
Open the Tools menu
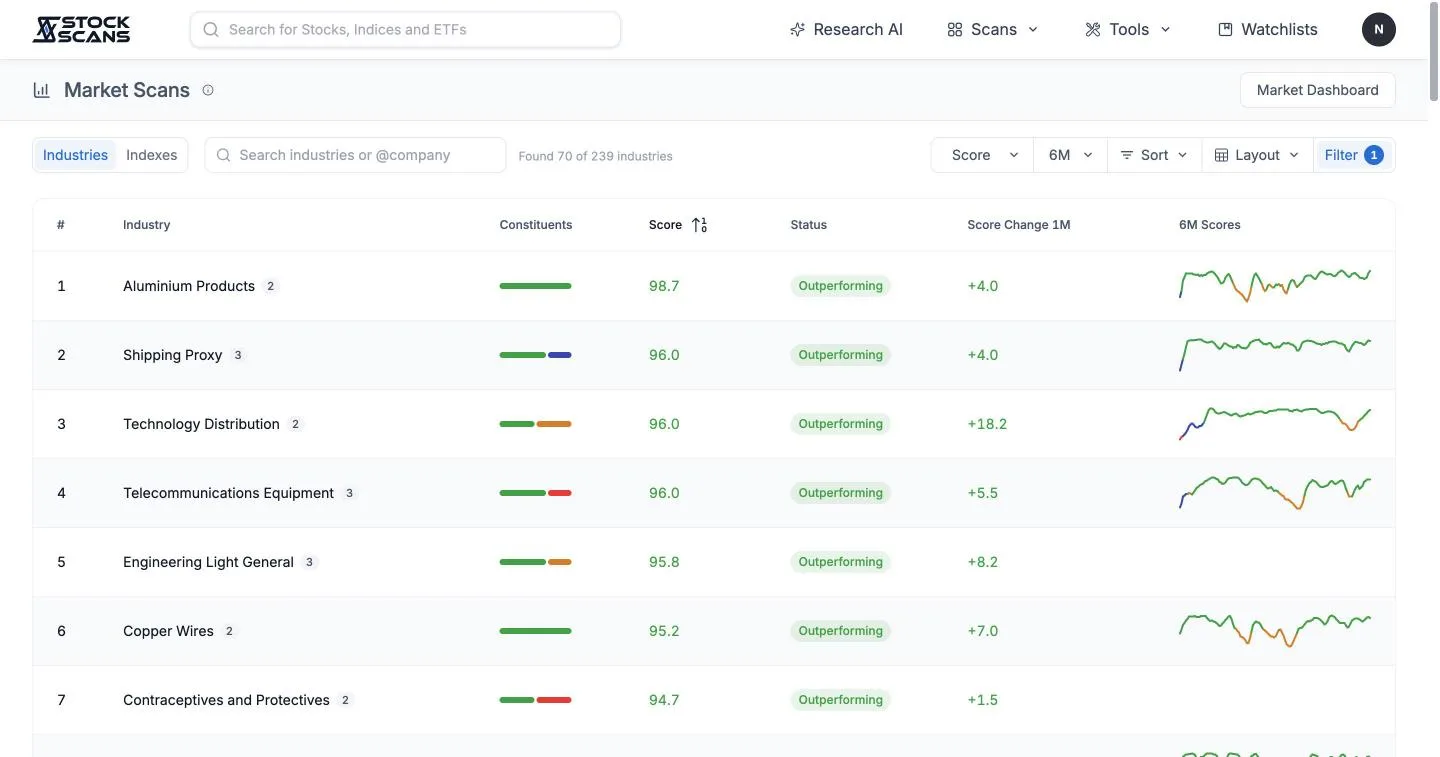(x=1128, y=30)
